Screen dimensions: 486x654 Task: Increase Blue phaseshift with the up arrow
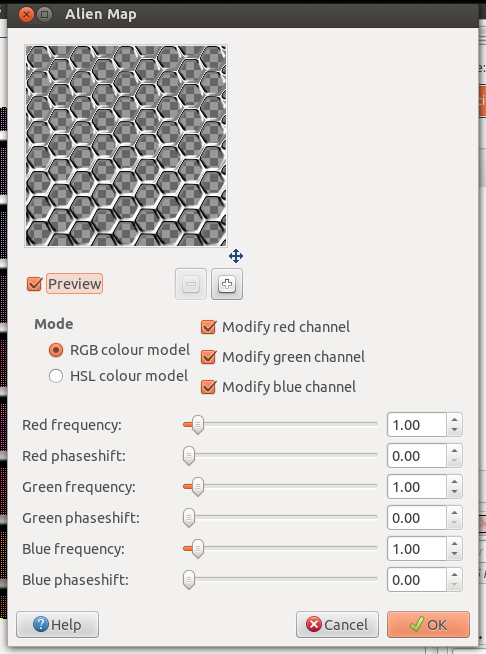tap(455, 574)
